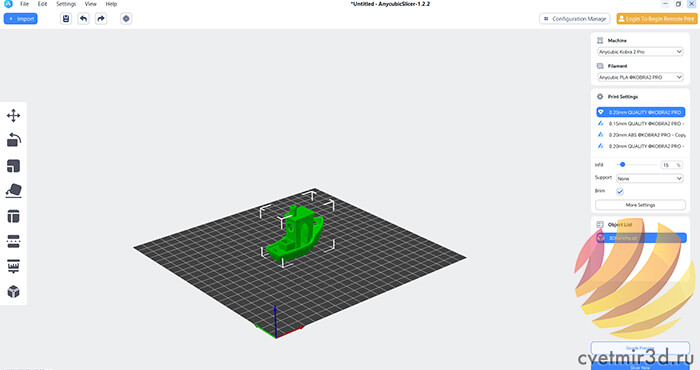
Task: Click the green Benchy boat model
Action: (x=295, y=235)
